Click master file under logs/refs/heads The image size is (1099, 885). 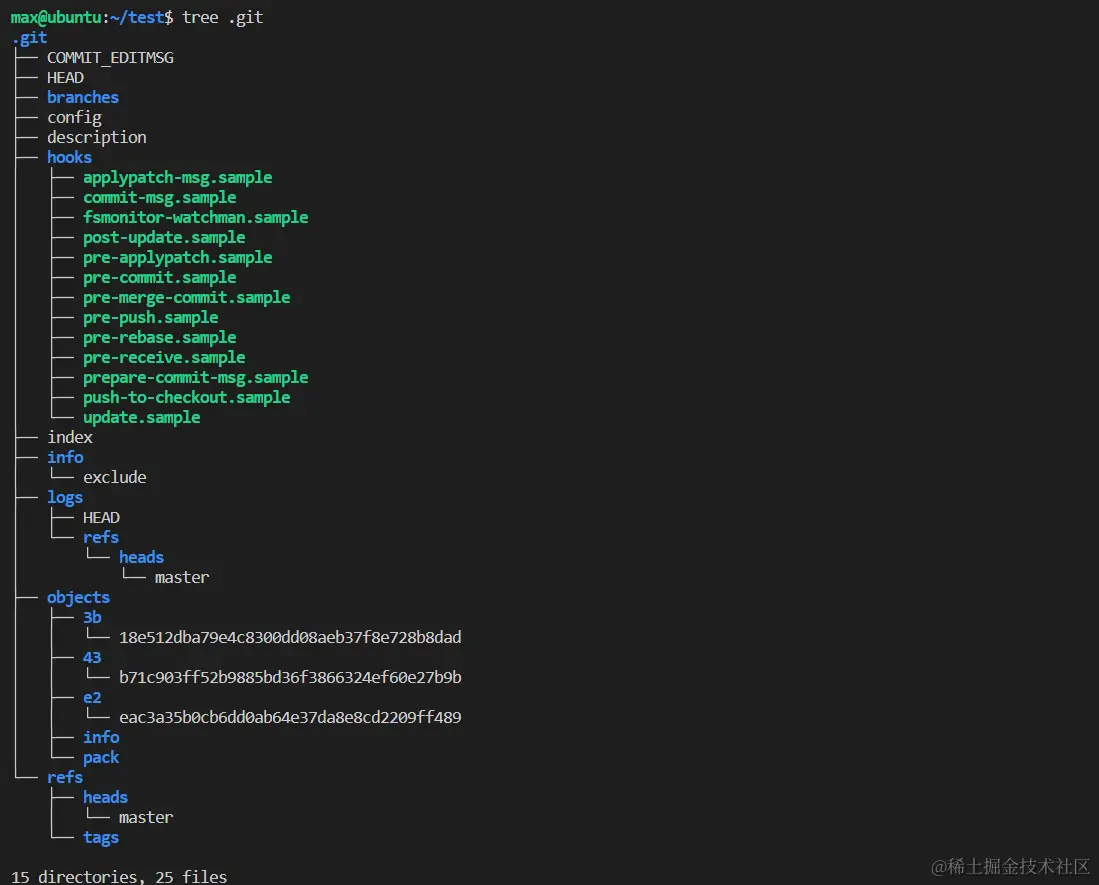click(182, 577)
